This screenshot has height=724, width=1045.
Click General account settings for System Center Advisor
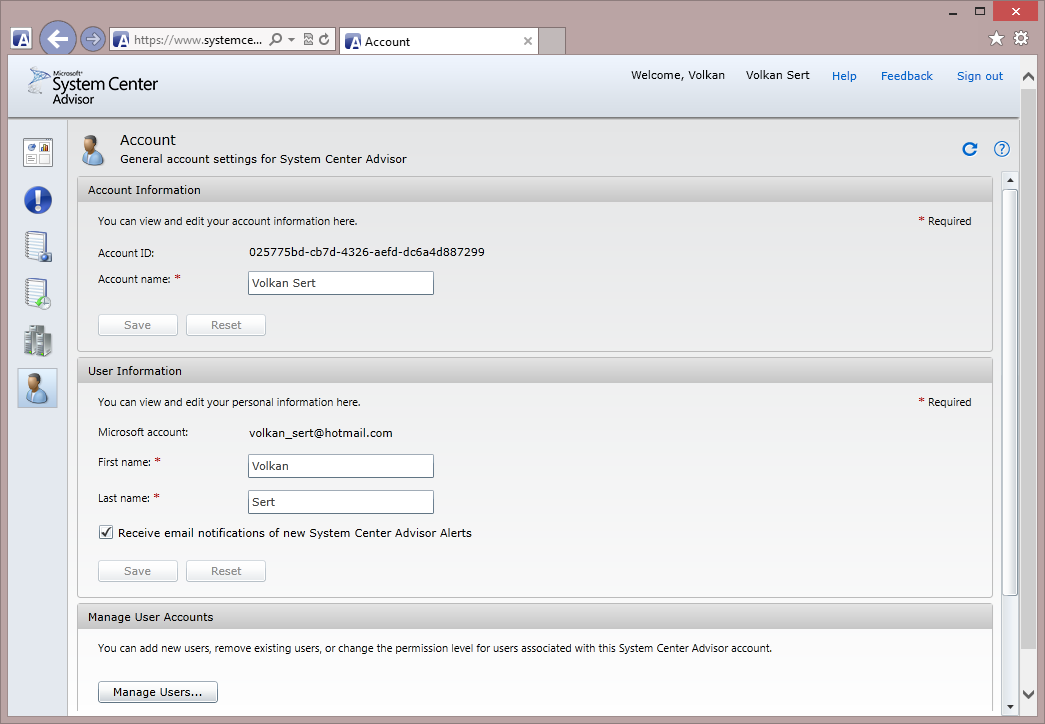pyautogui.click(x=263, y=159)
